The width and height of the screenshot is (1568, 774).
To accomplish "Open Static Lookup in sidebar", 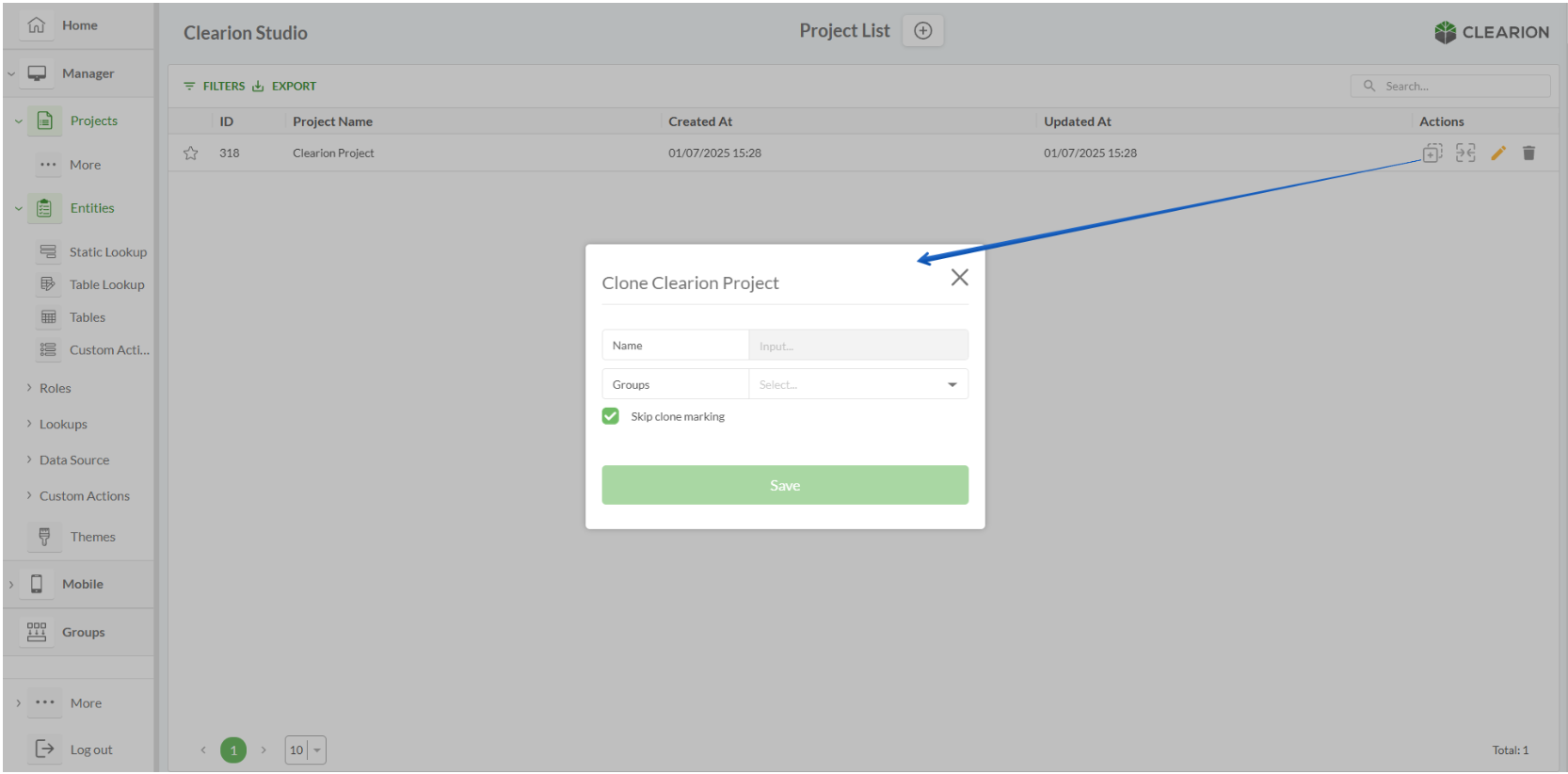I will [107, 252].
